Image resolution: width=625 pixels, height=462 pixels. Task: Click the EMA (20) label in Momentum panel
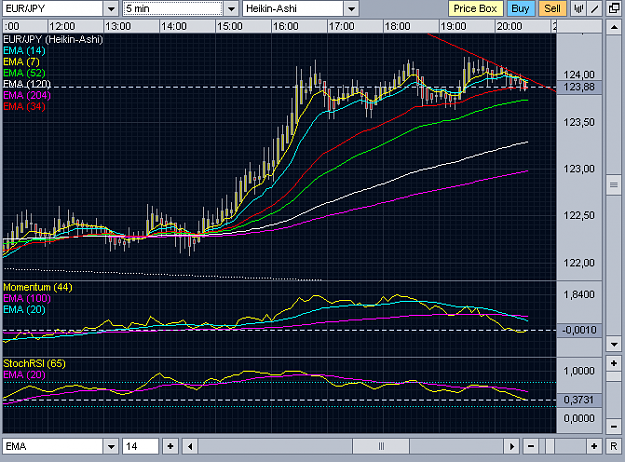tap(24, 310)
